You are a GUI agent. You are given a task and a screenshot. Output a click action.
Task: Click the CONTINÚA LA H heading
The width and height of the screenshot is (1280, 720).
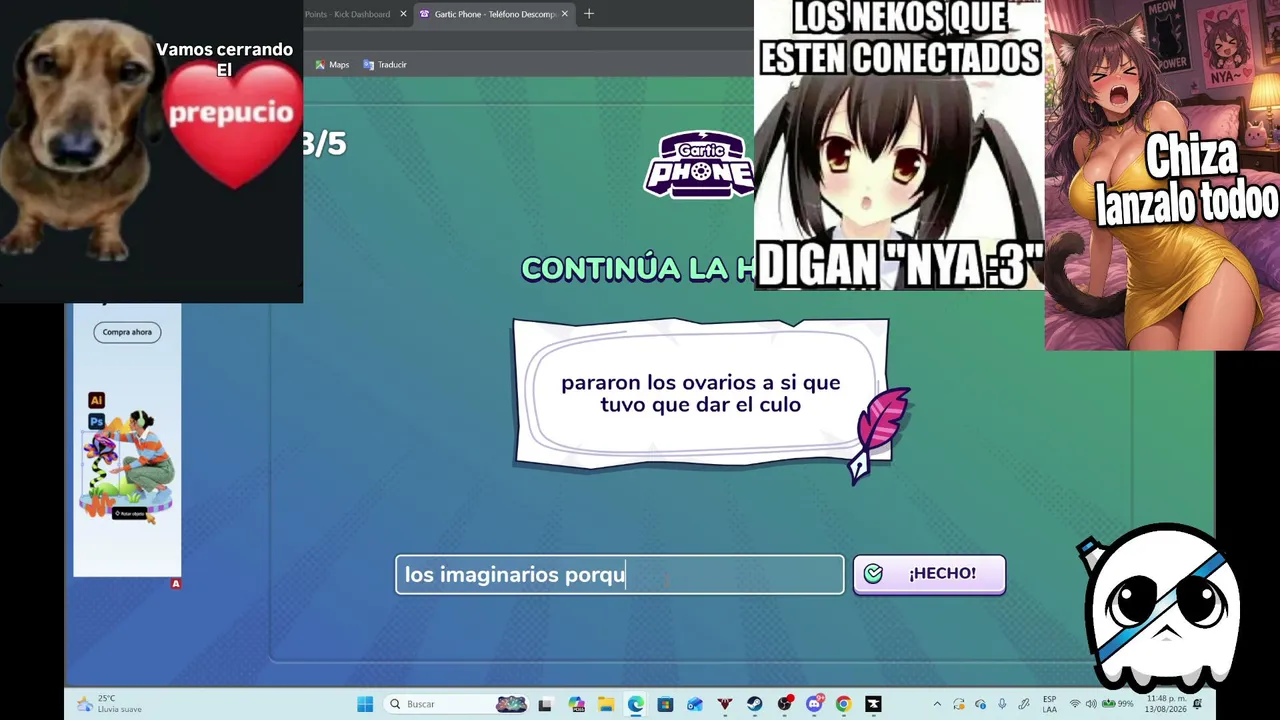click(638, 268)
